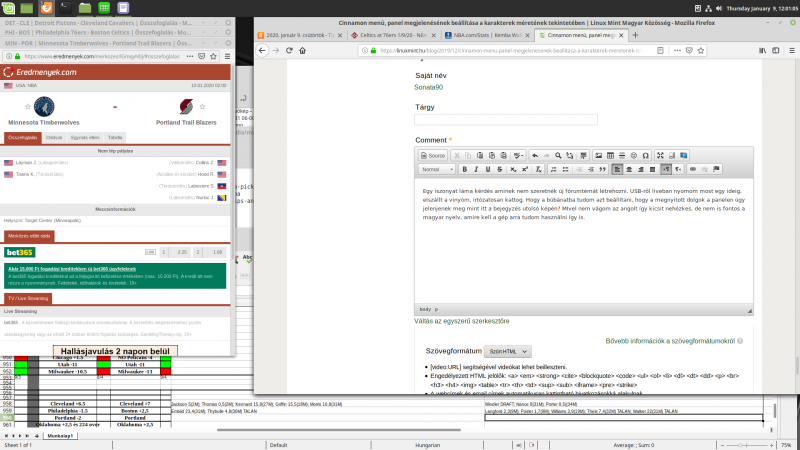Open the spreadsheet app from the panel

tap(104, 8)
